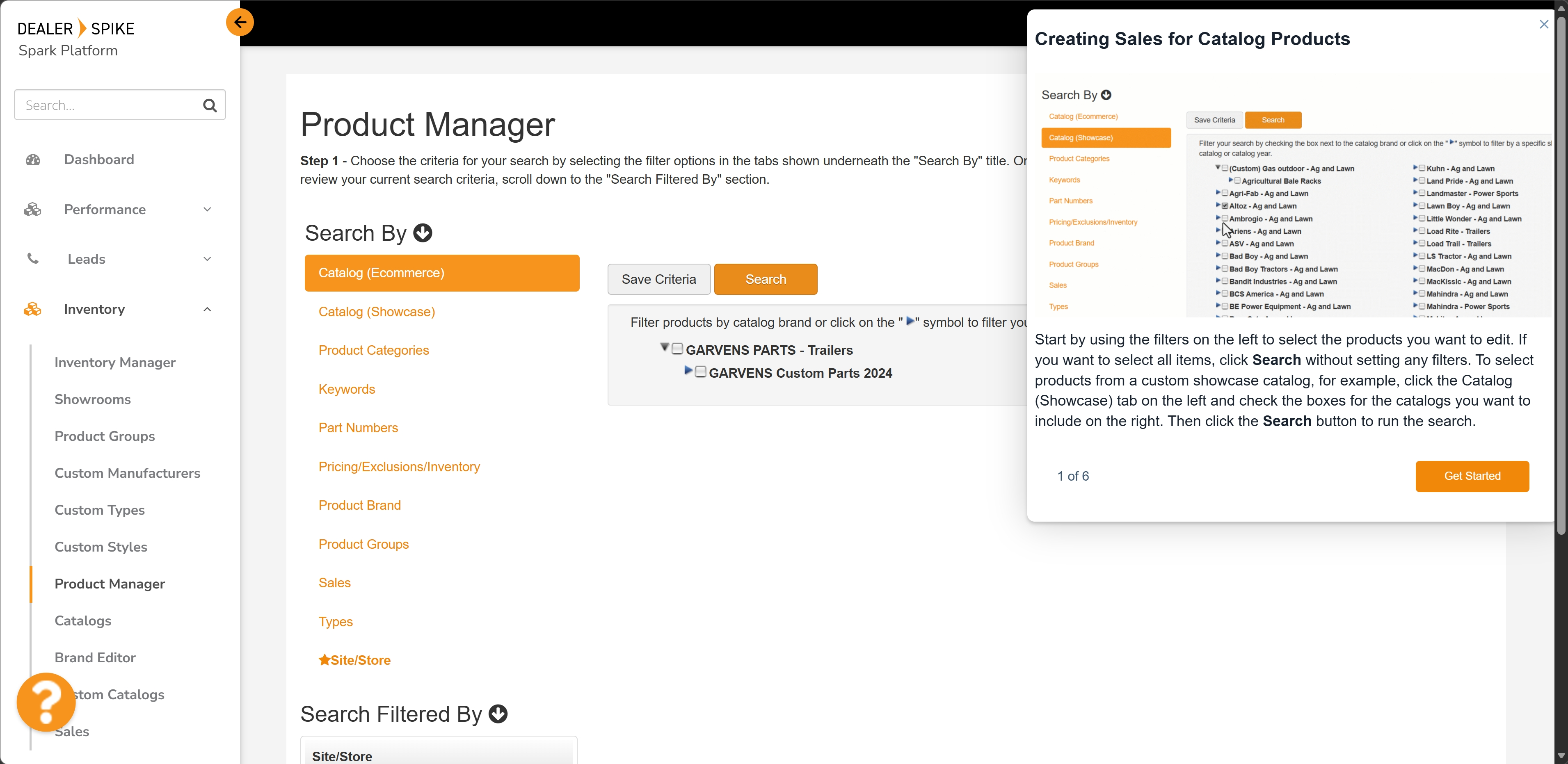Click inside the sidebar Search field
The height and width of the screenshot is (764, 1568).
tap(107, 105)
